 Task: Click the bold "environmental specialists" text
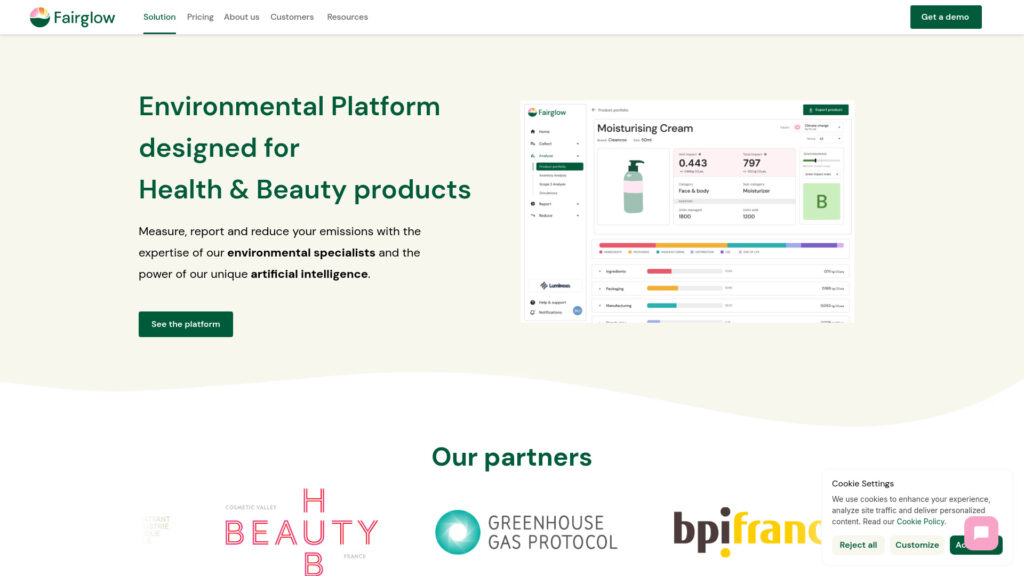tap(301, 253)
